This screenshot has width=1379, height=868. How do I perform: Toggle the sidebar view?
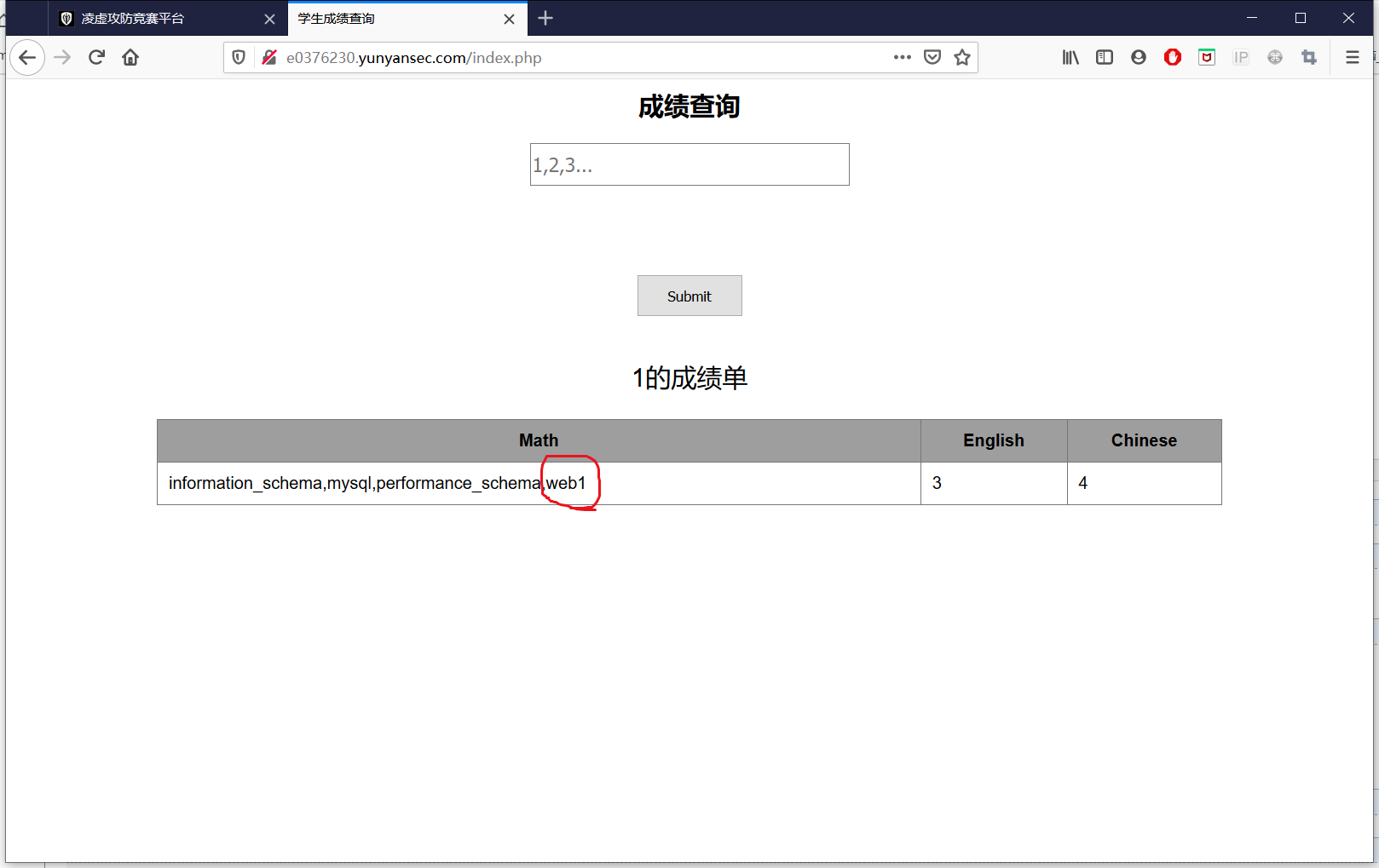click(1105, 57)
